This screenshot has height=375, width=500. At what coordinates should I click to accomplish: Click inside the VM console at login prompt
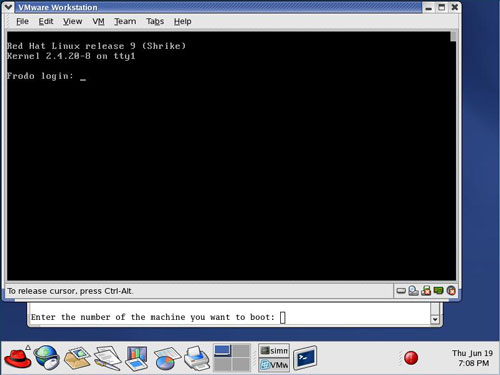83,77
